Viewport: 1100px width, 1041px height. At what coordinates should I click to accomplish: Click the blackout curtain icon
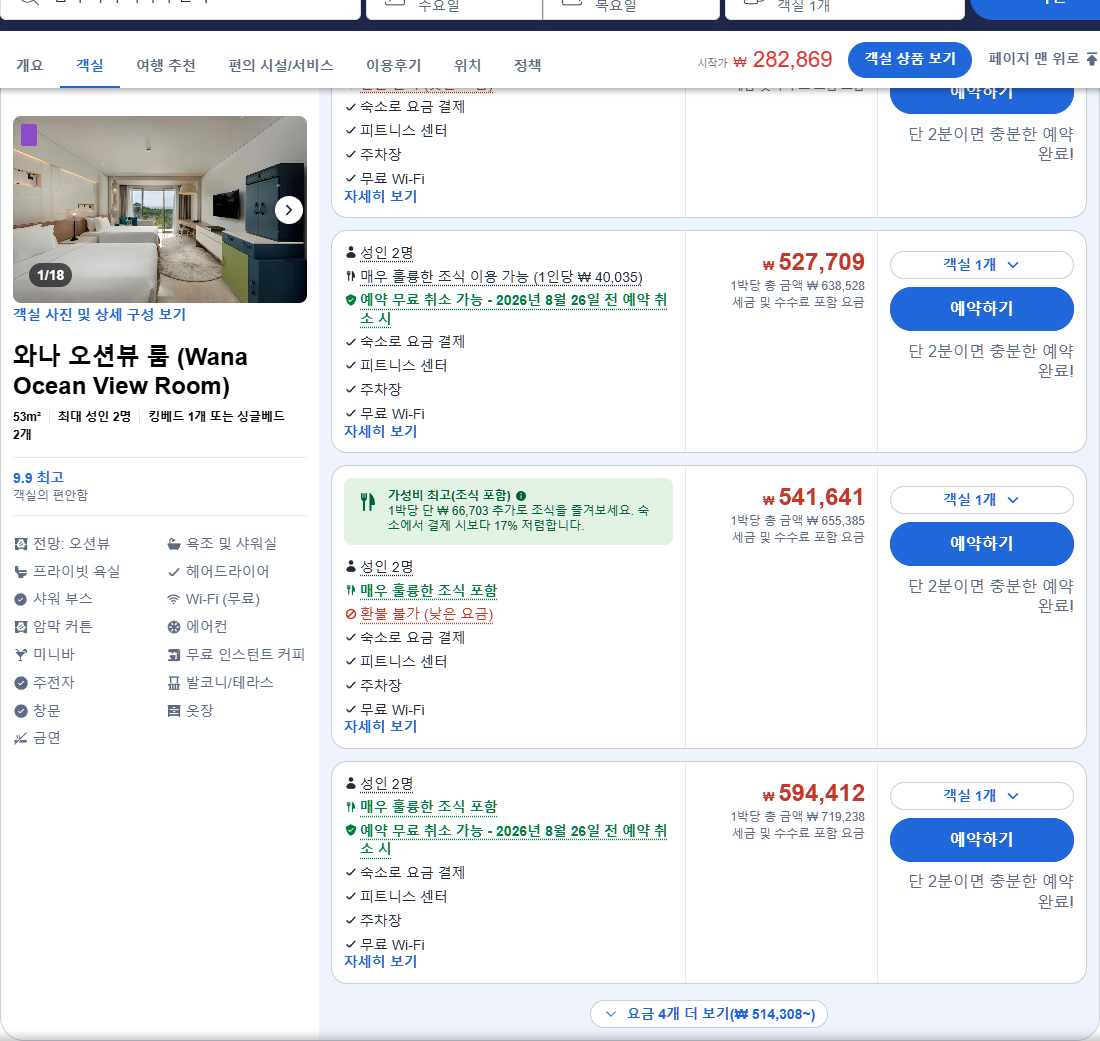[21, 627]
